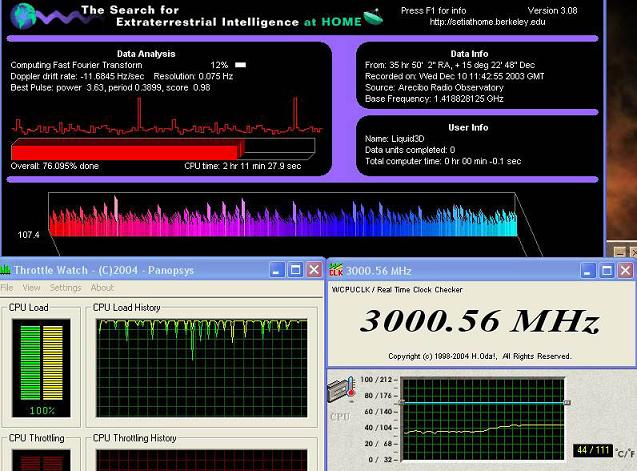Viewport: 637px width, 471px height.
Task: Click the 100% CPU load value
Action: (42, 410)
